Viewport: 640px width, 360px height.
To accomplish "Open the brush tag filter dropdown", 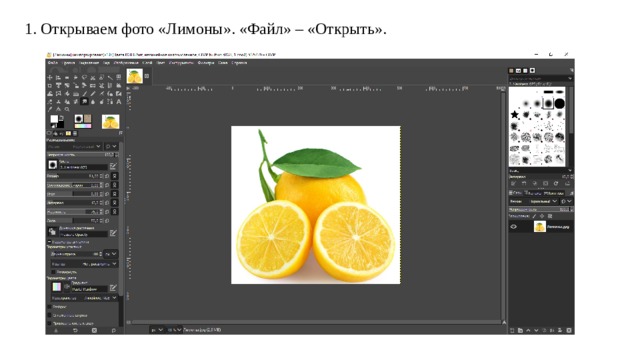I will pyautogui.click(x=541, y=78).
